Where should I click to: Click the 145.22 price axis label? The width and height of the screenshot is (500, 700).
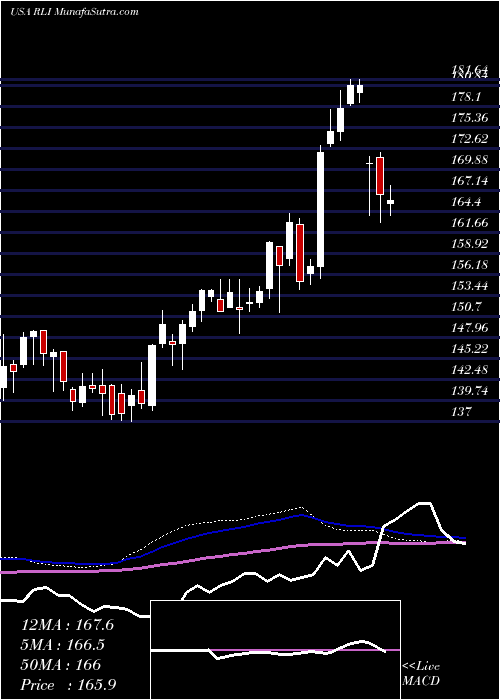pyautogui.click(x=469, y=349)
